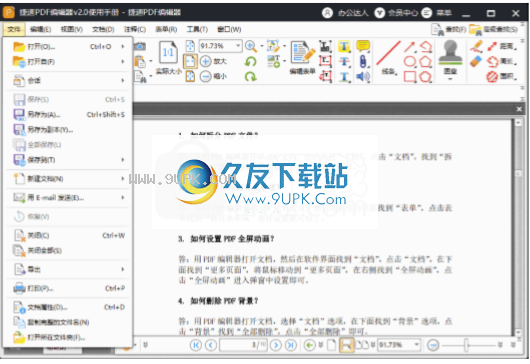Image resolution: width=530 pixels, height=364 pixels.
Task: Rotate the page counterclockwise
Action: [250, 62]
